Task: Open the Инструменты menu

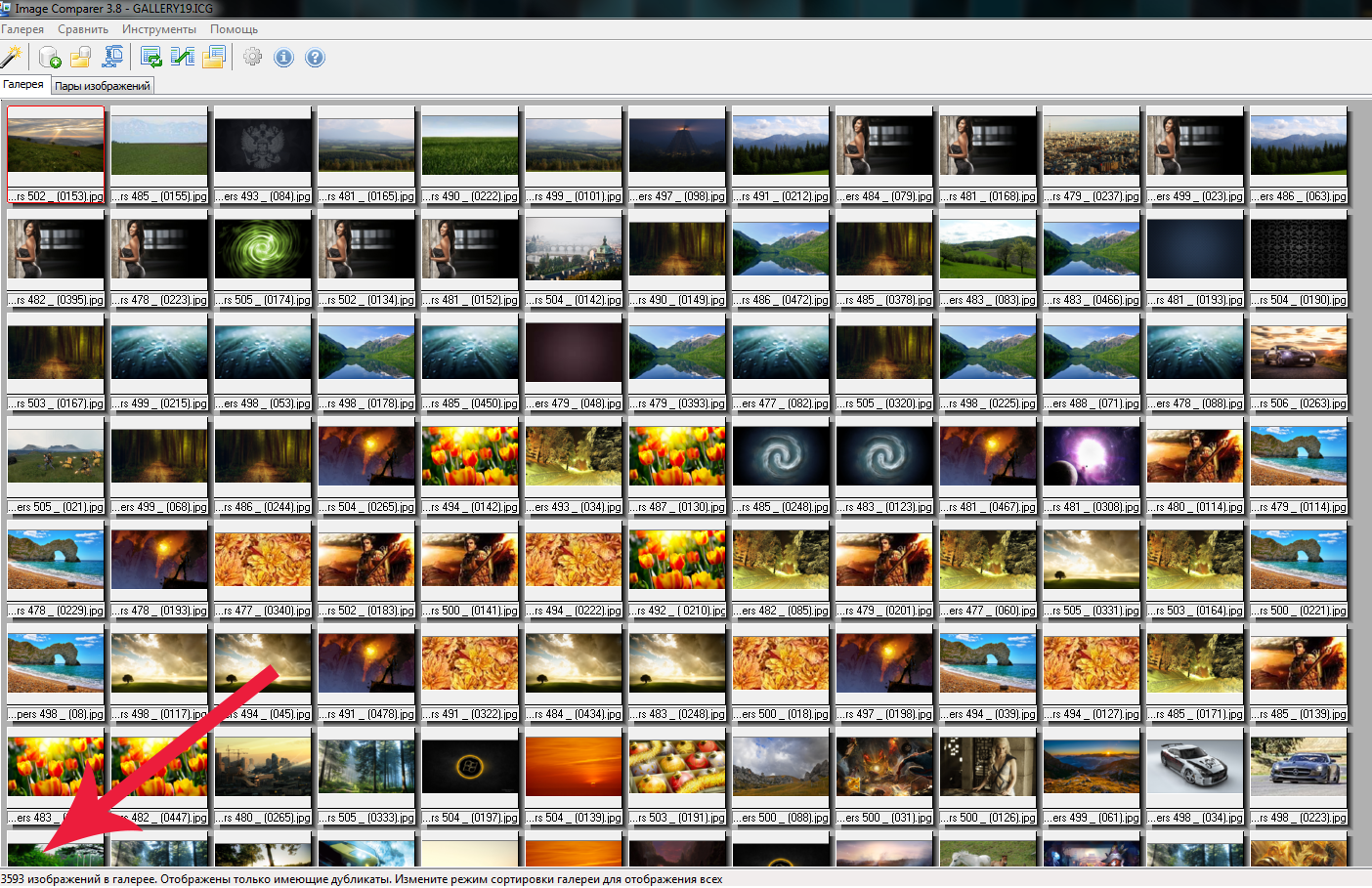Action: point(158,29)
